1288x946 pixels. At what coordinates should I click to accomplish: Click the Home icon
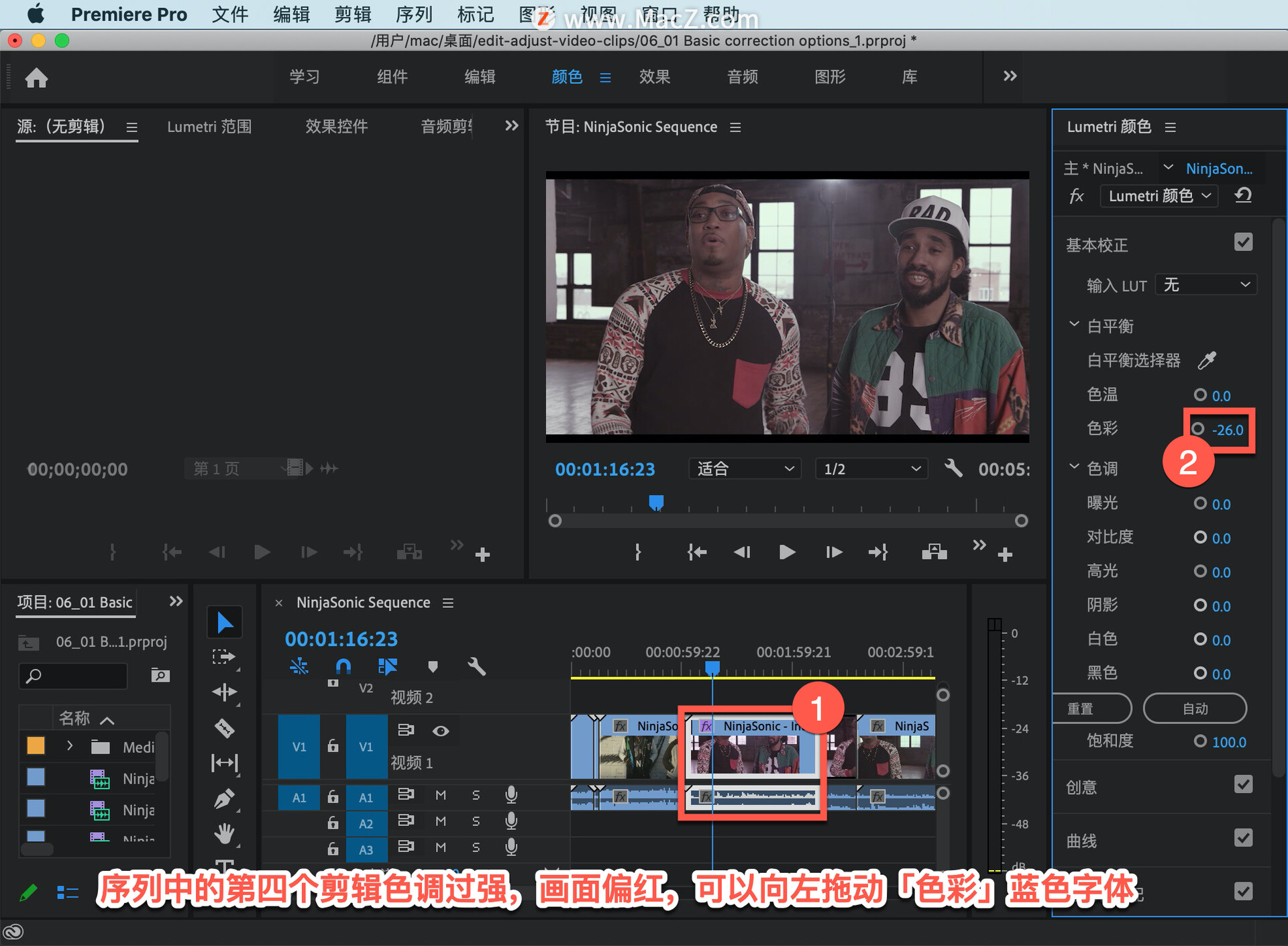click(36, 78)
